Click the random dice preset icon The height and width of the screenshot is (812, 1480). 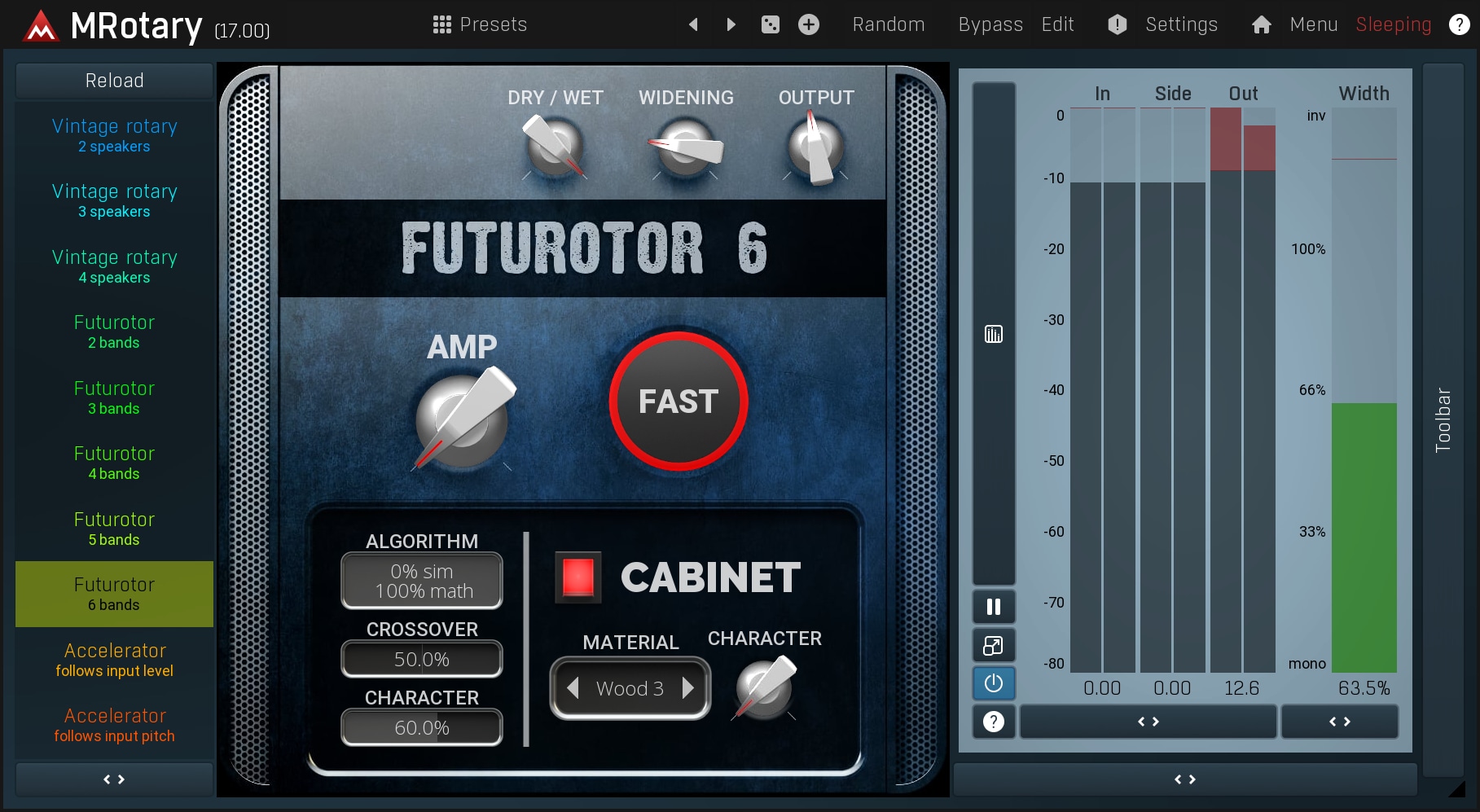pyautogui.click(x=770, y=24)
